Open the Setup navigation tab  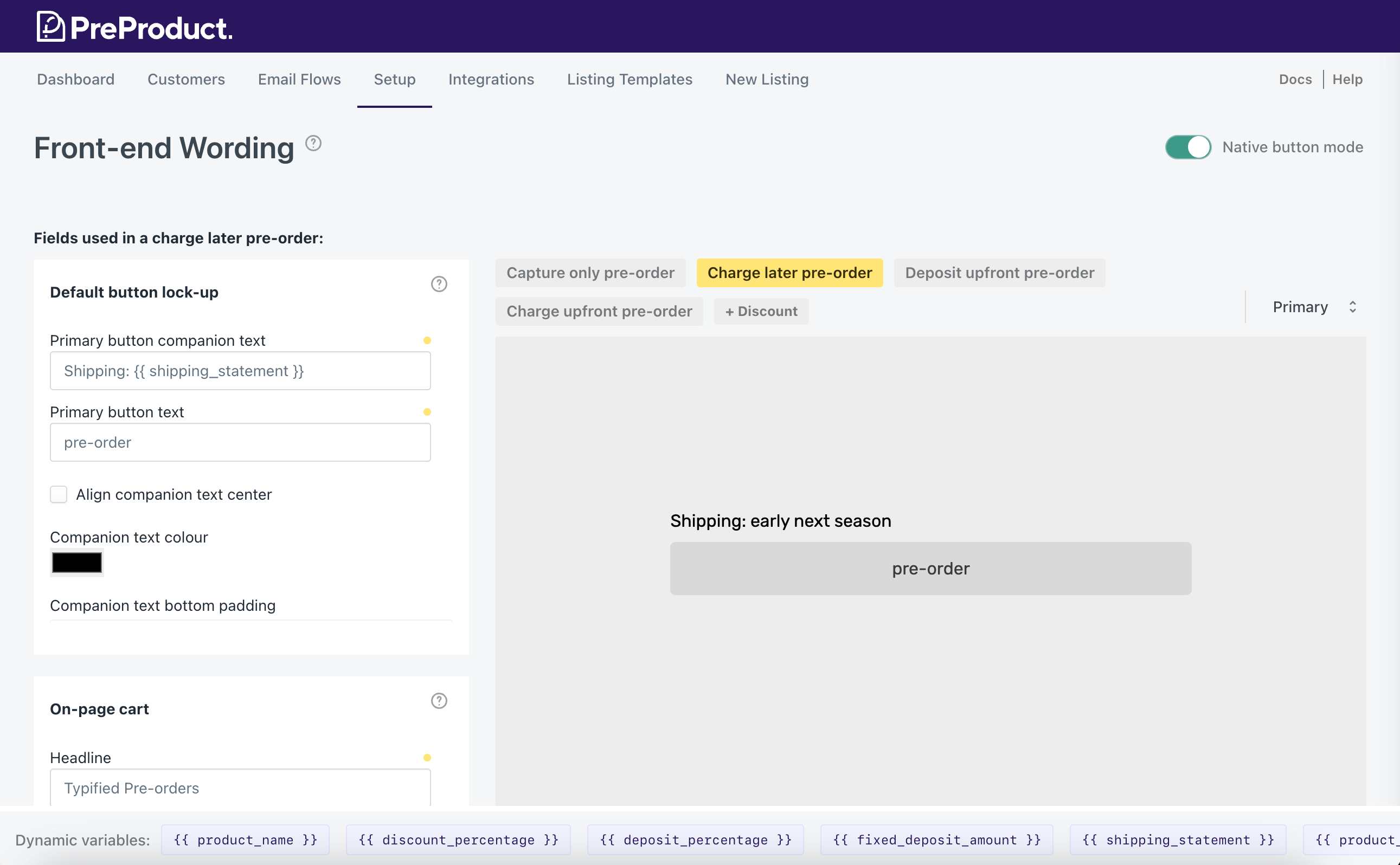tap(394, 79)
